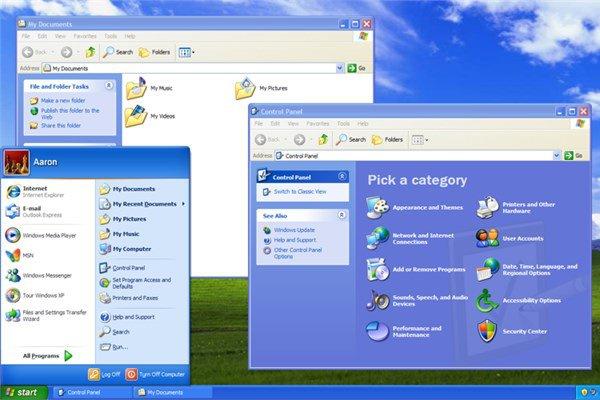Open Views dropdown in Control Panel toolbar
This screenshot has height=400, width=600.
420,140
